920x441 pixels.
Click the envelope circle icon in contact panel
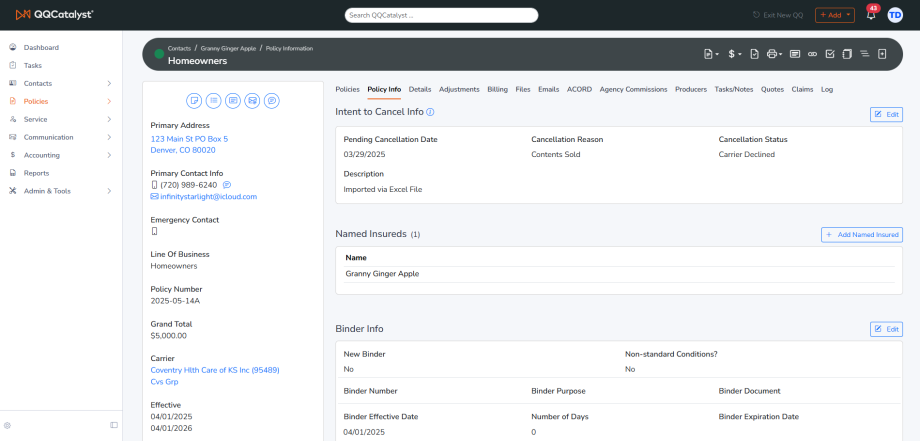(x=252, y=101)
